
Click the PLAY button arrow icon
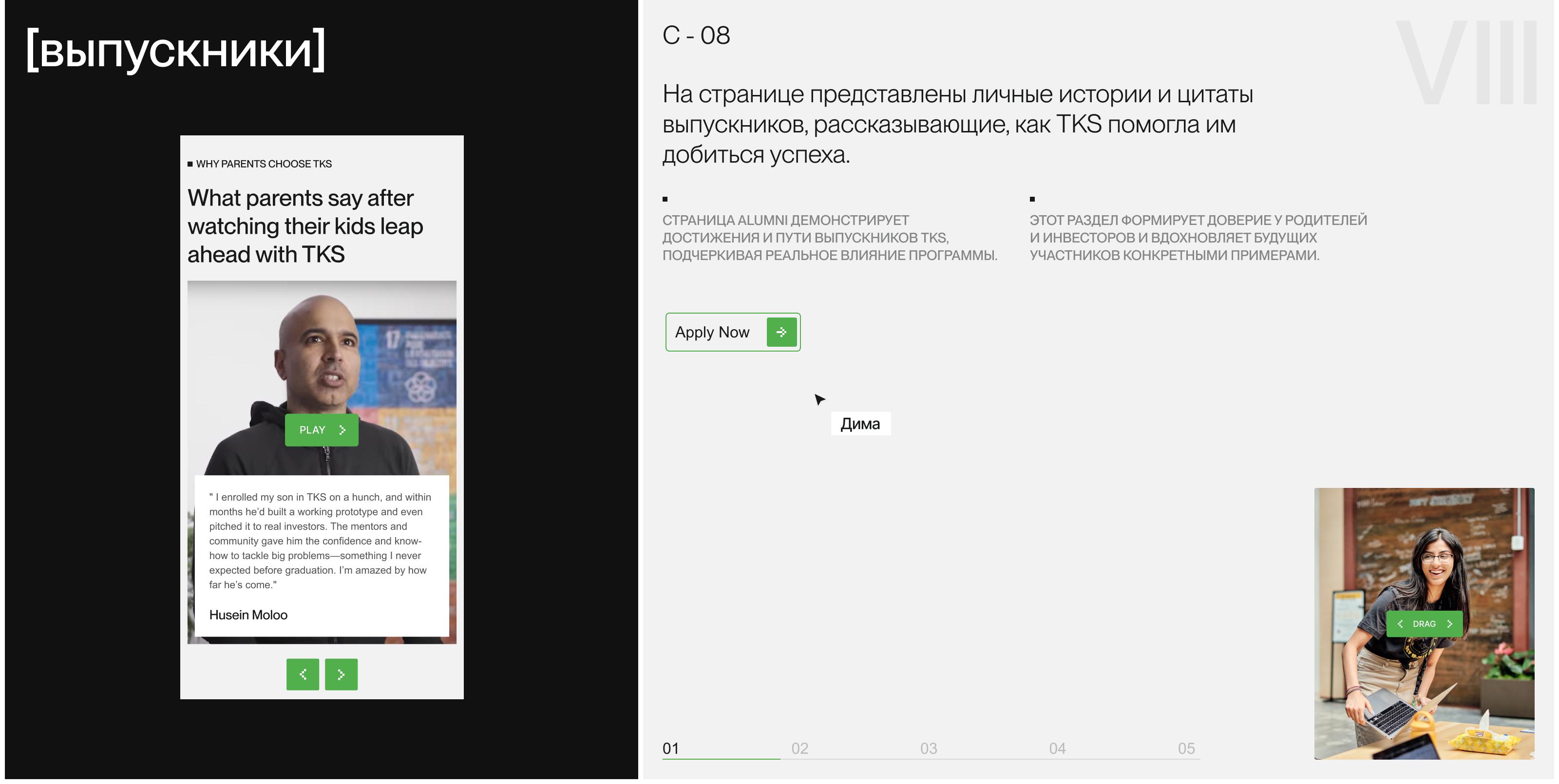(x=342, y=430)
